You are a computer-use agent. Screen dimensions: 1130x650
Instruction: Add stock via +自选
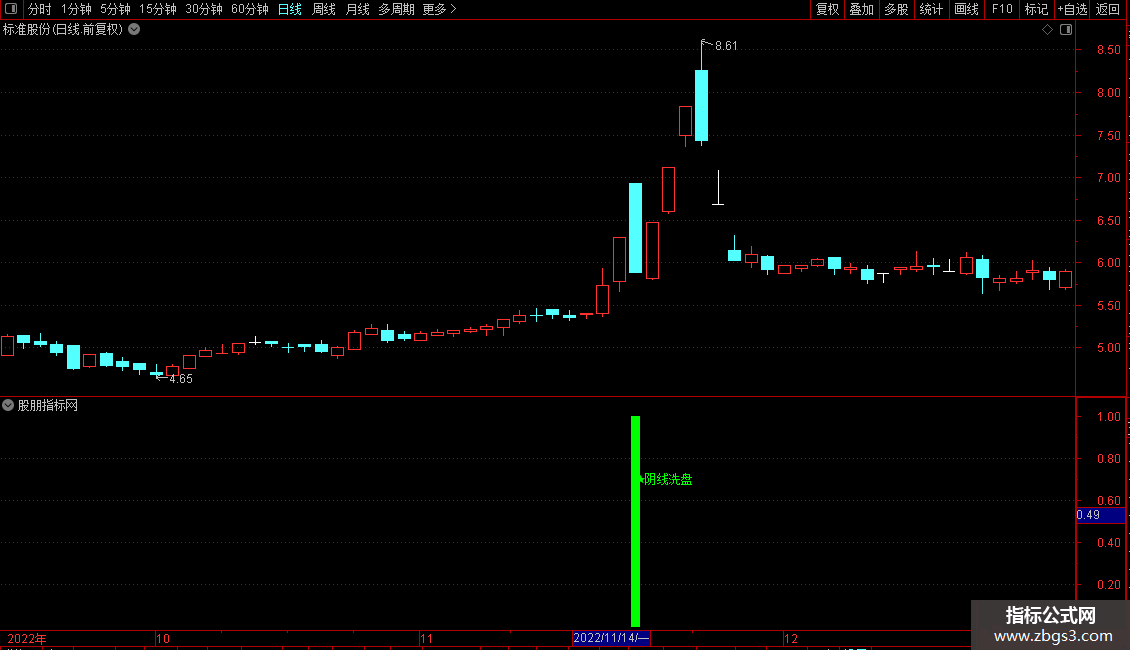click(1072, 9)
